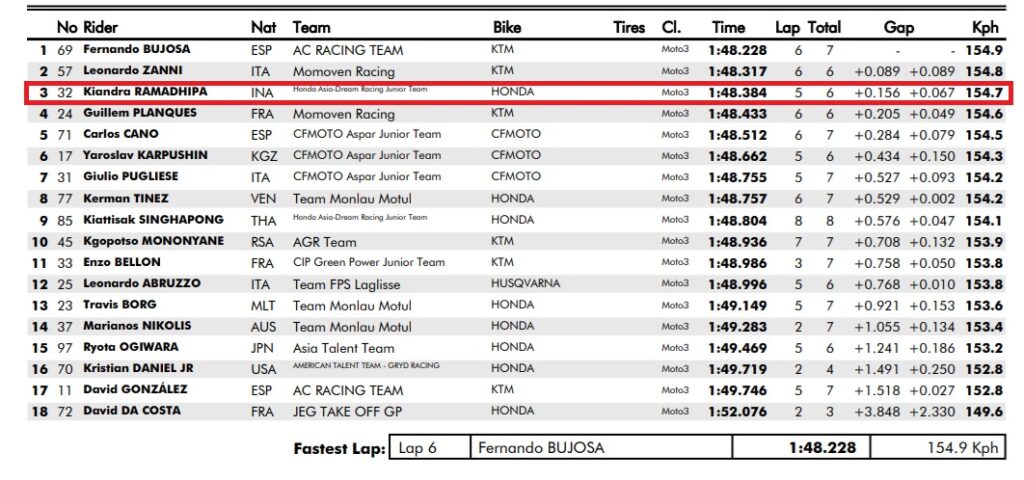Image resolution: width=1024 pixels, height=480 pixels.
Task: Click rider name Fernando BUJOSA
Action: [136, 50]
